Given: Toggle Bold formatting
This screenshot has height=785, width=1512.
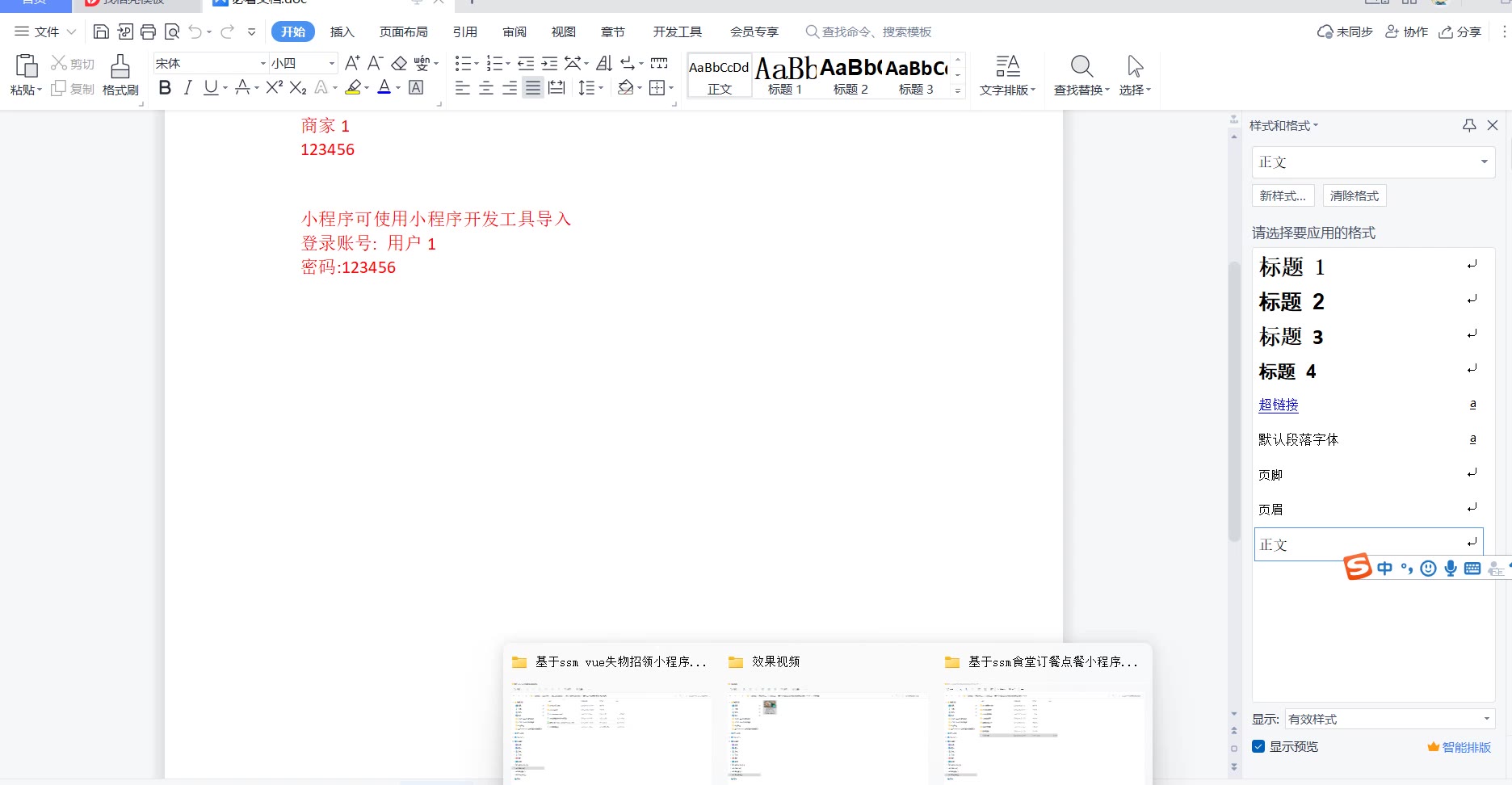Looking at the screenshot, I should (165, 87).
